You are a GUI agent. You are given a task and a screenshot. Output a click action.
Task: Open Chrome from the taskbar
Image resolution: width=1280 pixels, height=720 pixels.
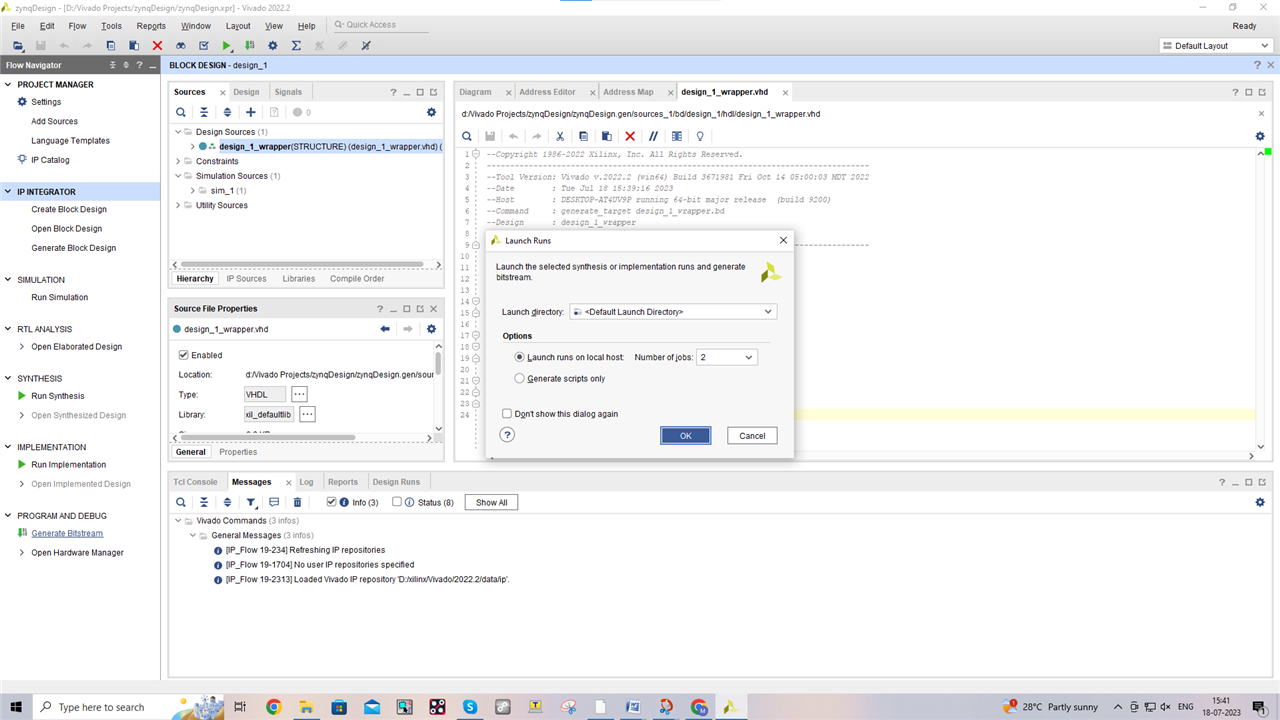[273, 707]
